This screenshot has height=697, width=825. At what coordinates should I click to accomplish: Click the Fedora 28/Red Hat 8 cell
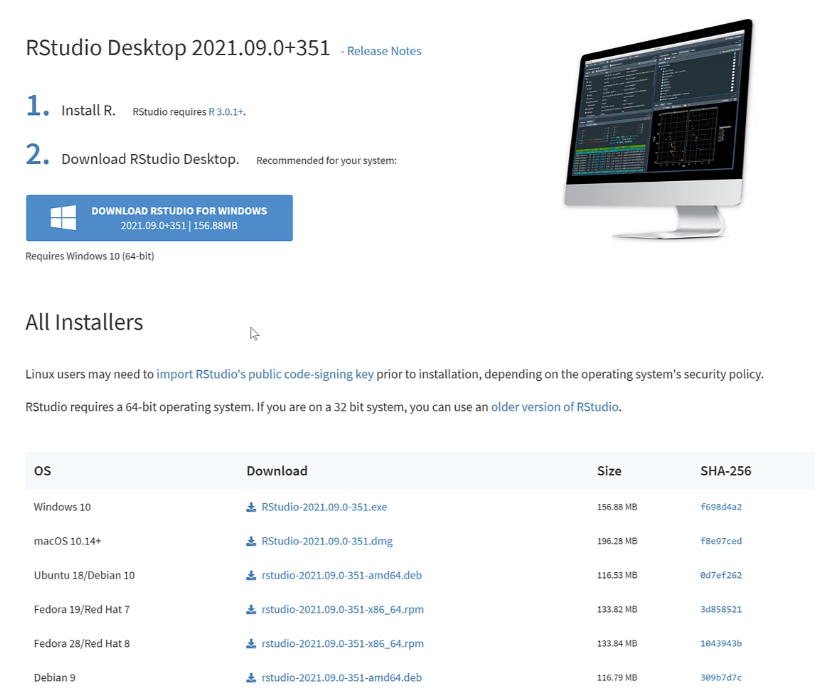(82, 644)
